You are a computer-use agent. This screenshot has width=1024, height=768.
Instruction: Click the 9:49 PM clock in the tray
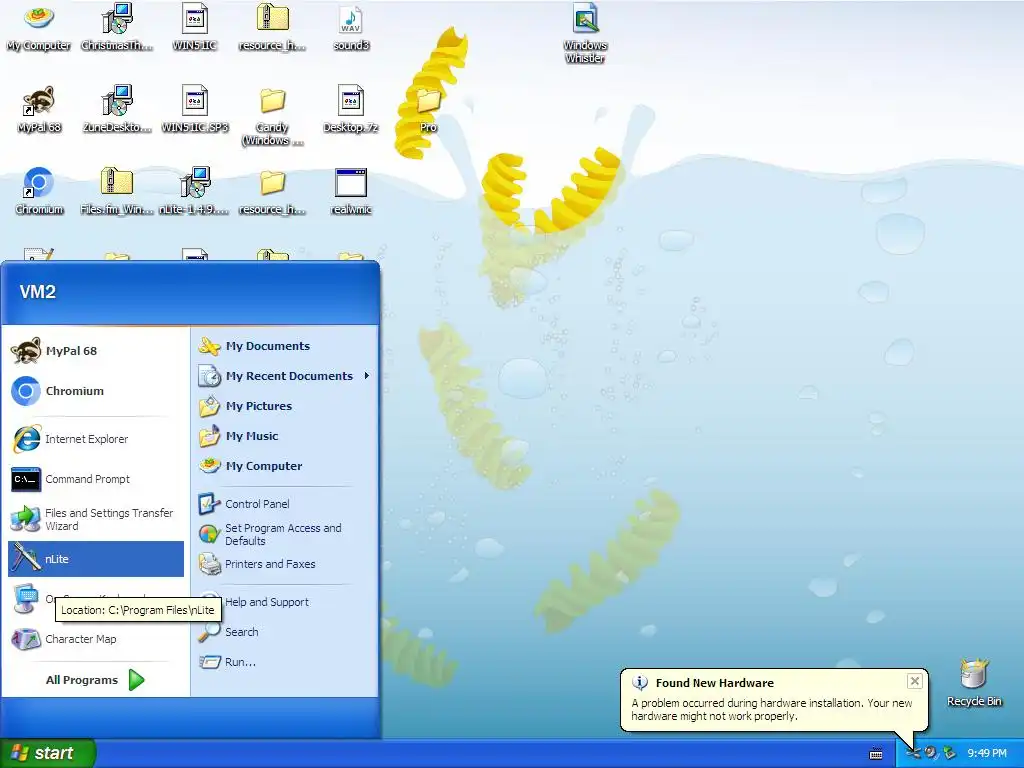[987, 753]
